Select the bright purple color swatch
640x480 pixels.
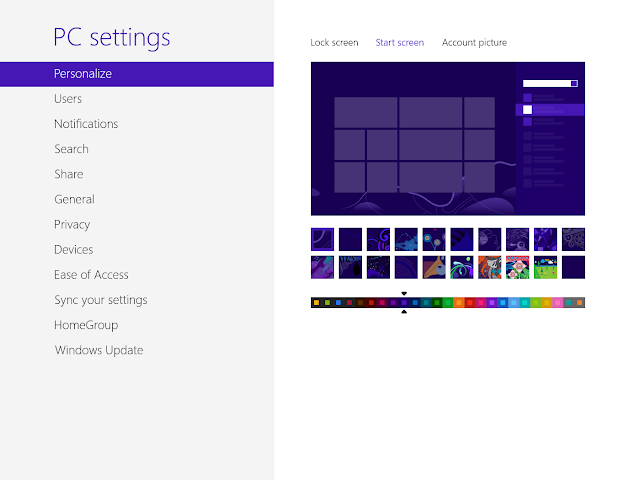click(492, 302)
